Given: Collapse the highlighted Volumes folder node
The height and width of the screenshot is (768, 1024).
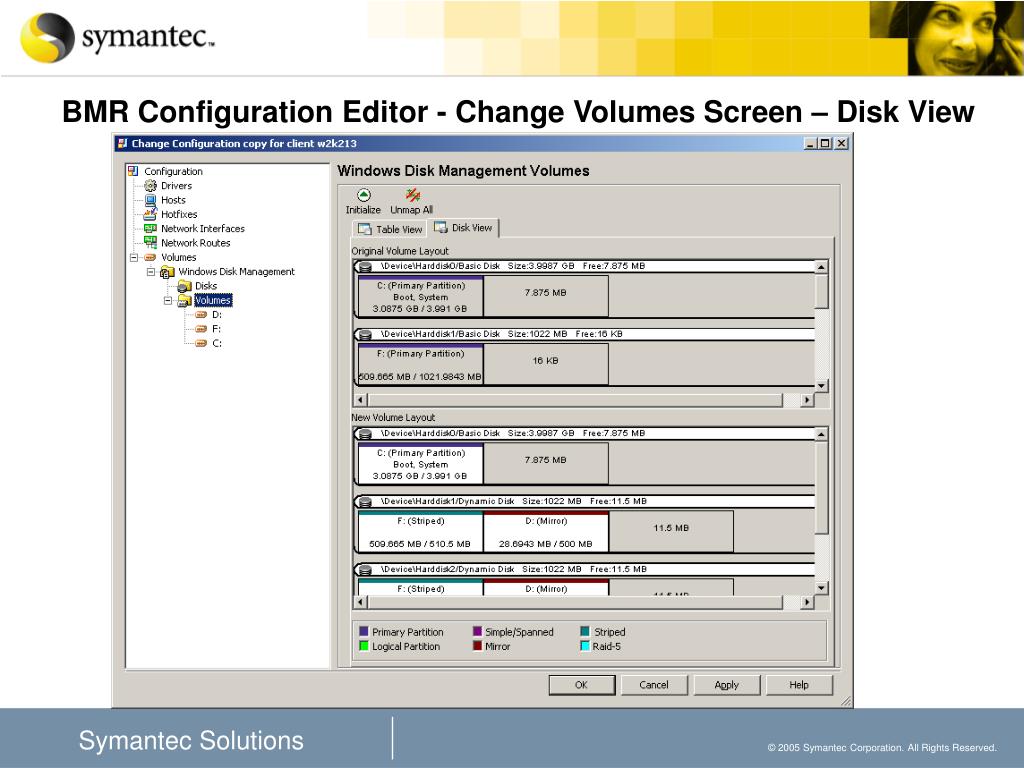Looking at the screenshot, I should coord(168,300).
